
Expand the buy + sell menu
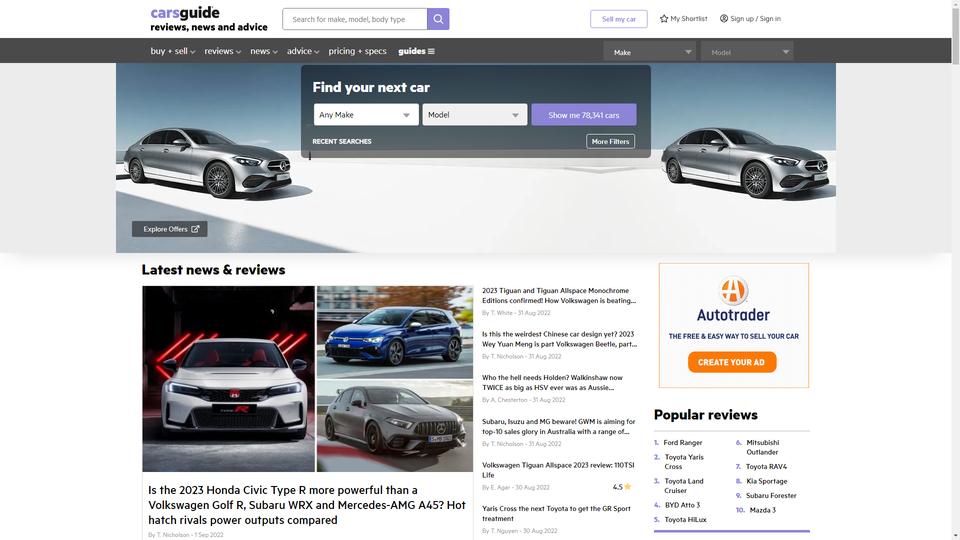[x=173, y=51]
